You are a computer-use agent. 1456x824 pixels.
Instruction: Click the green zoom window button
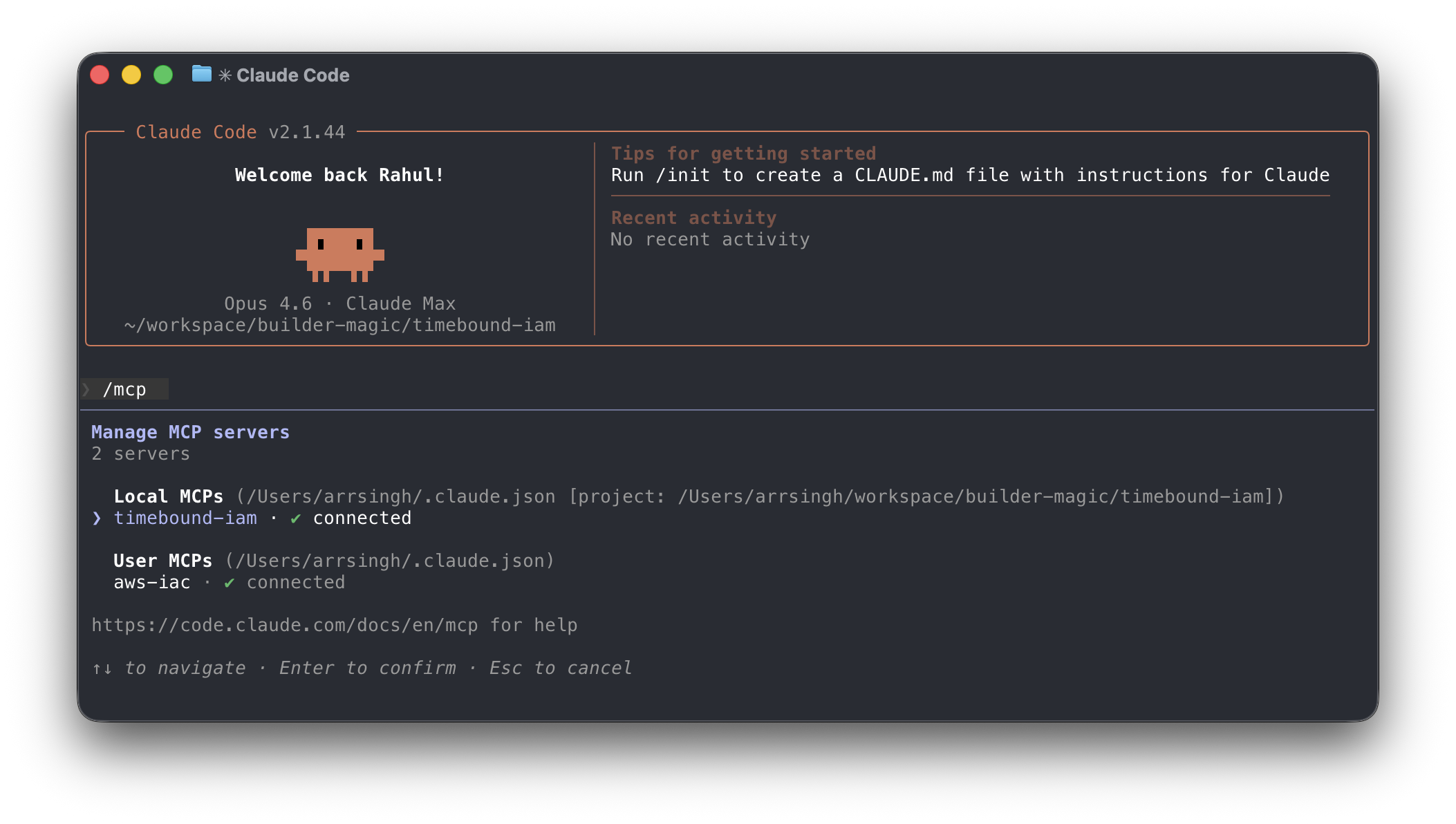coord(163,74)
